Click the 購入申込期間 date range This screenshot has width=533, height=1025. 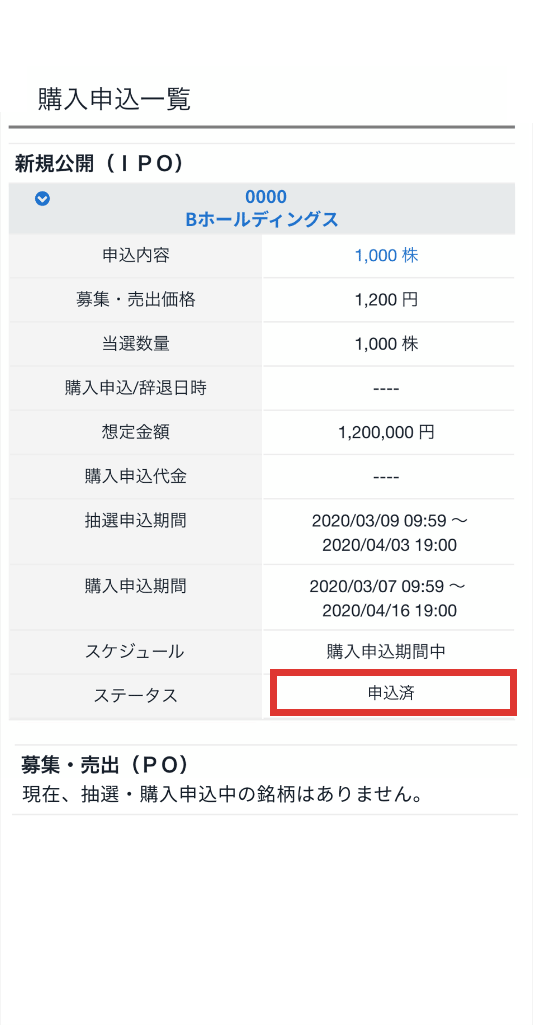point(390,598)
